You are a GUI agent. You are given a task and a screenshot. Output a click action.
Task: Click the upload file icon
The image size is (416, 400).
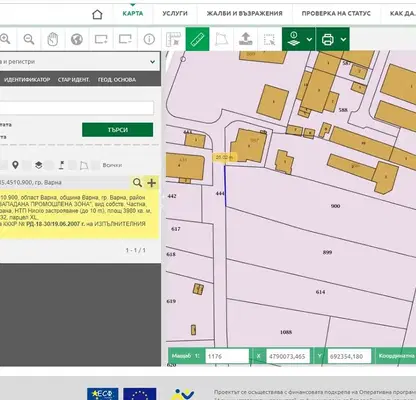click(x=246, y=39)
